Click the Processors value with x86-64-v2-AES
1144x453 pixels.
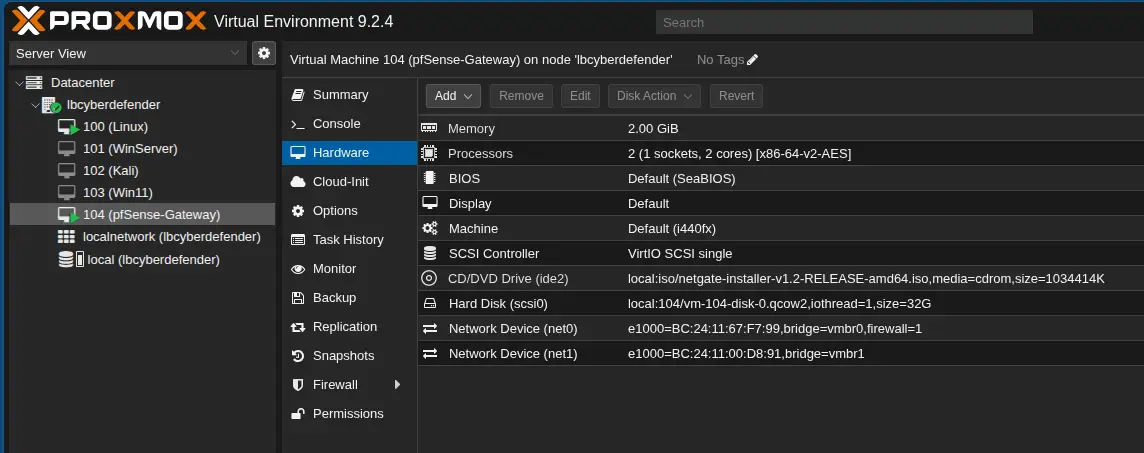pos(739,154)
